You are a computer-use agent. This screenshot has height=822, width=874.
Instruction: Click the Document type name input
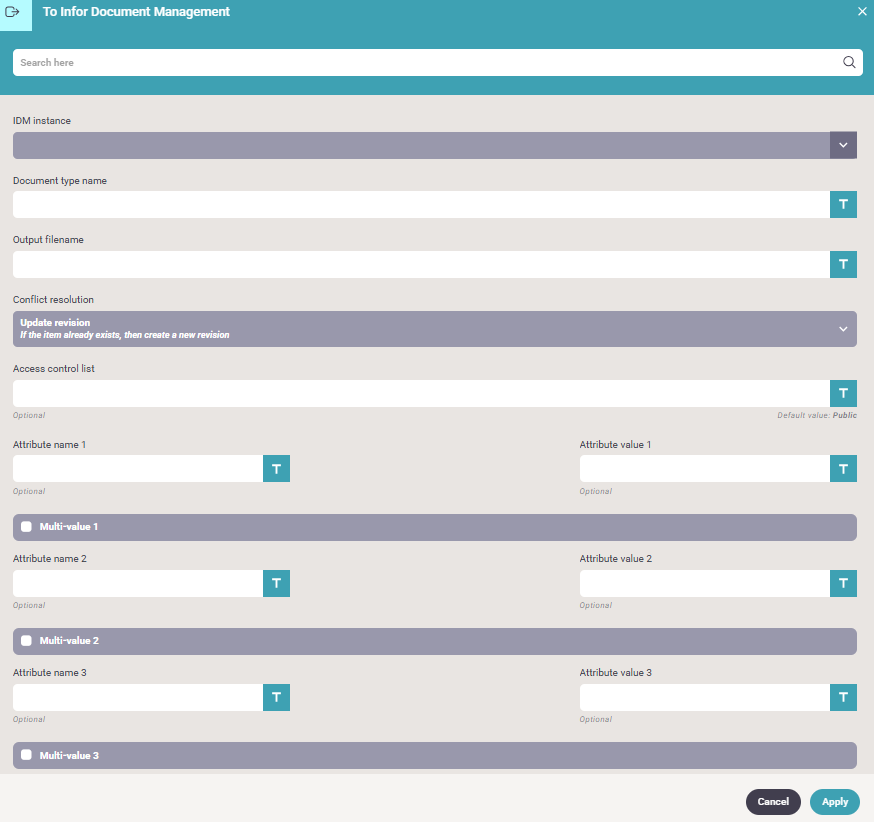421,205
